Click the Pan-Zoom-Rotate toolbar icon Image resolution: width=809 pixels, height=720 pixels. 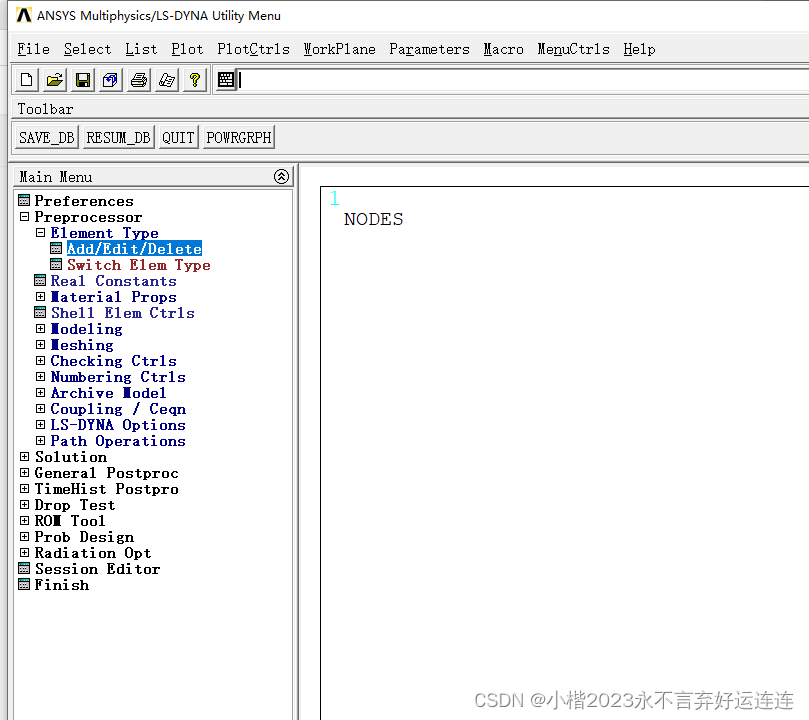pos(110,80)
